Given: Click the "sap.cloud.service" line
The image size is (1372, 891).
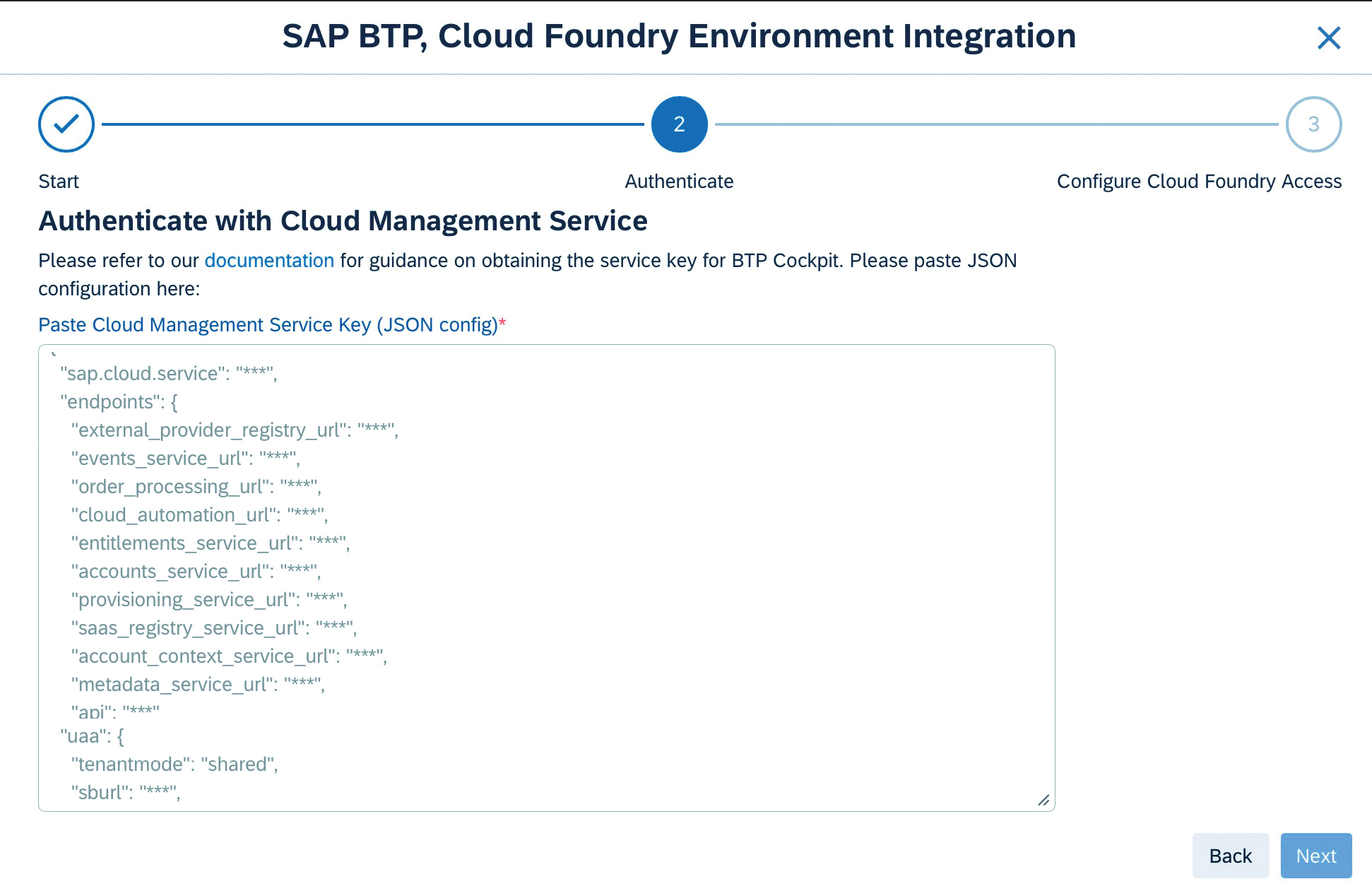Looking at the screenshot, I should click(x=169, y=373).
